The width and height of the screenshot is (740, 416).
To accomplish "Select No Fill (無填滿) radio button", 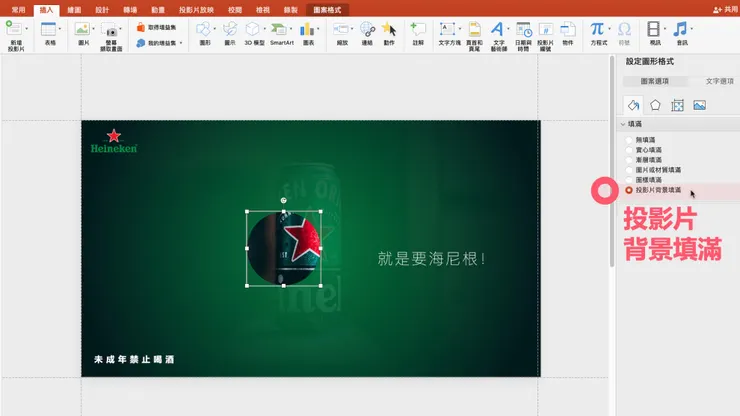I will coord(629,140).
